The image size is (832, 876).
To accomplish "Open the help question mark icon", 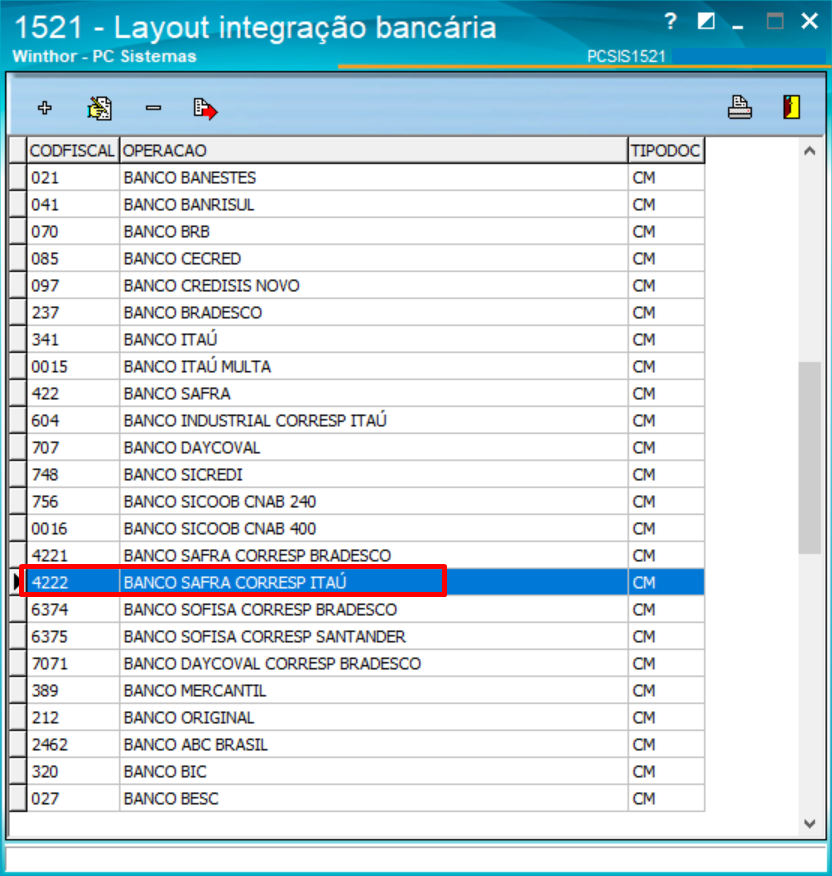I will (x=671, y=22).
